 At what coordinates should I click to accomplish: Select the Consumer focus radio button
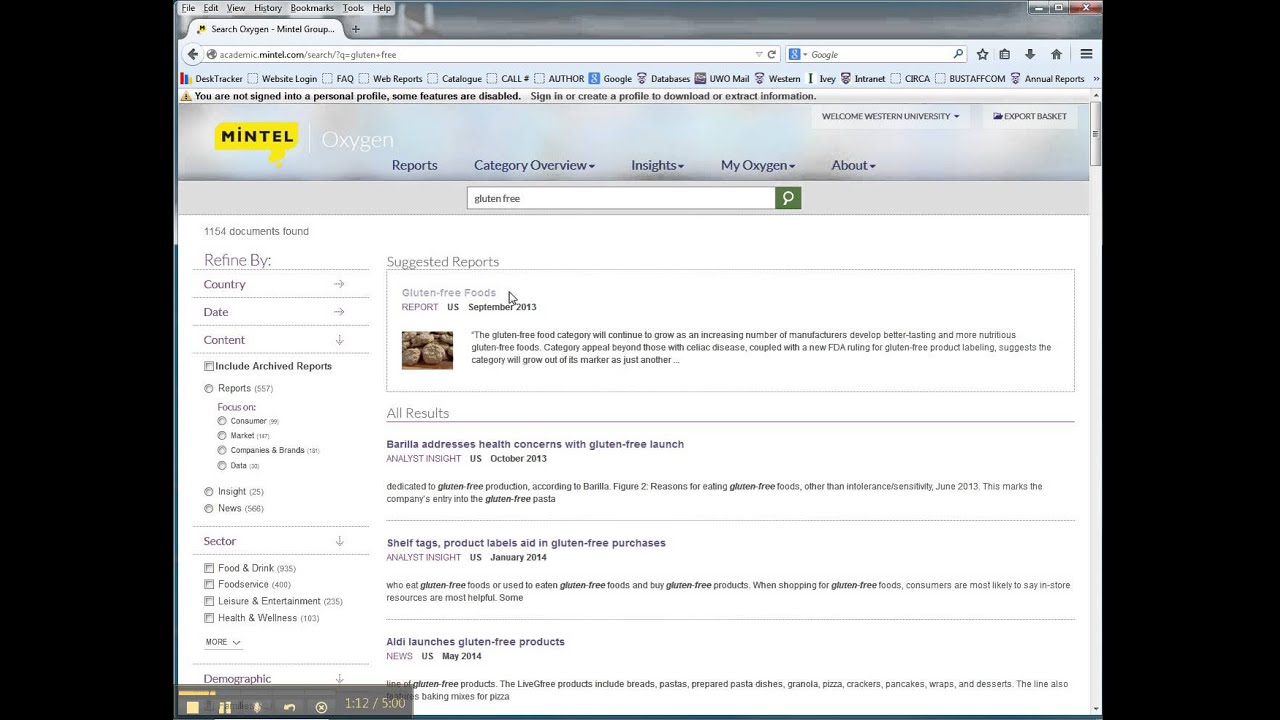pyautogui.click(x=222, y=421)
